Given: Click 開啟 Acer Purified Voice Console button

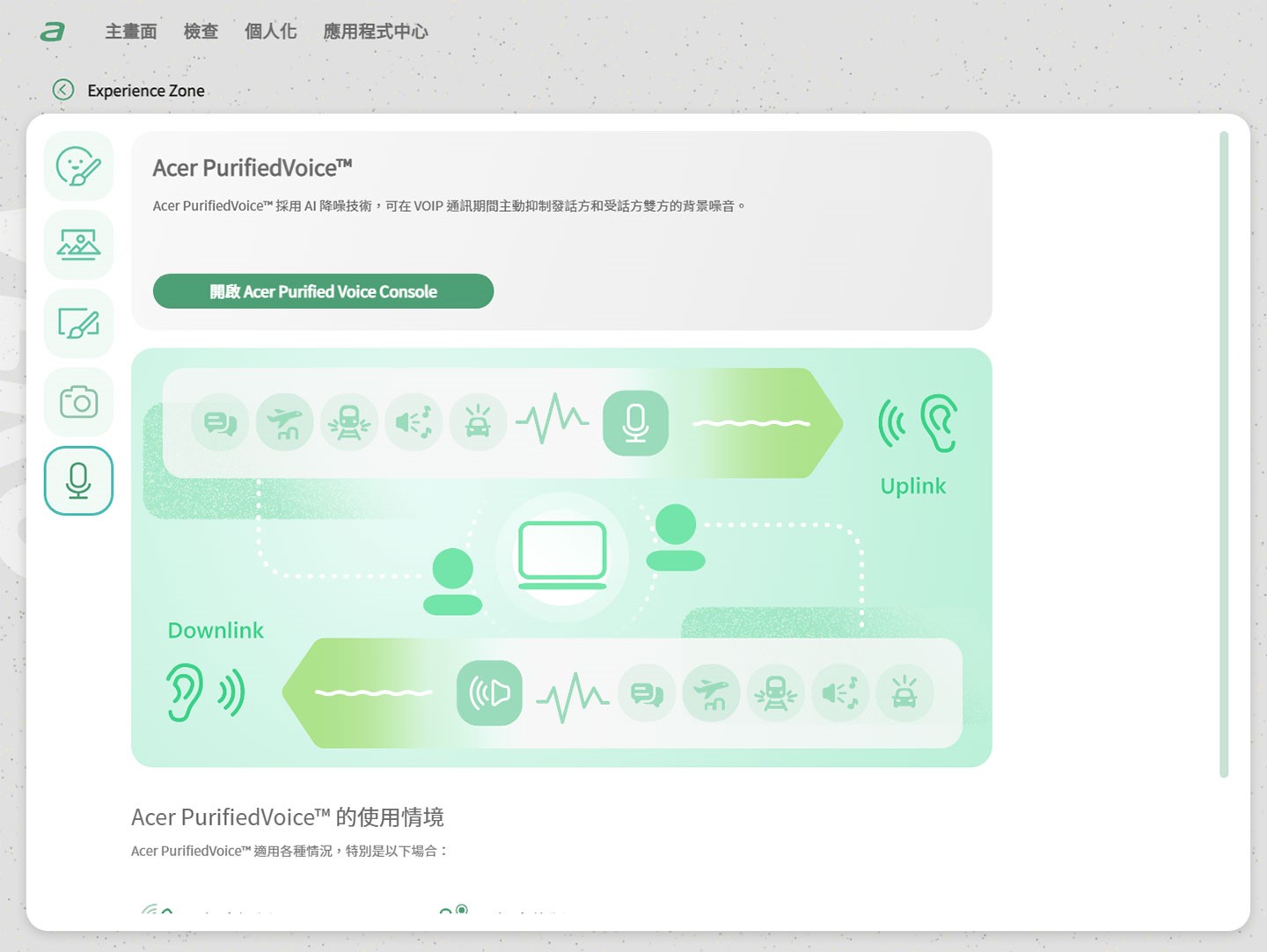Looking at the screenshot, I should coord(323,291).
